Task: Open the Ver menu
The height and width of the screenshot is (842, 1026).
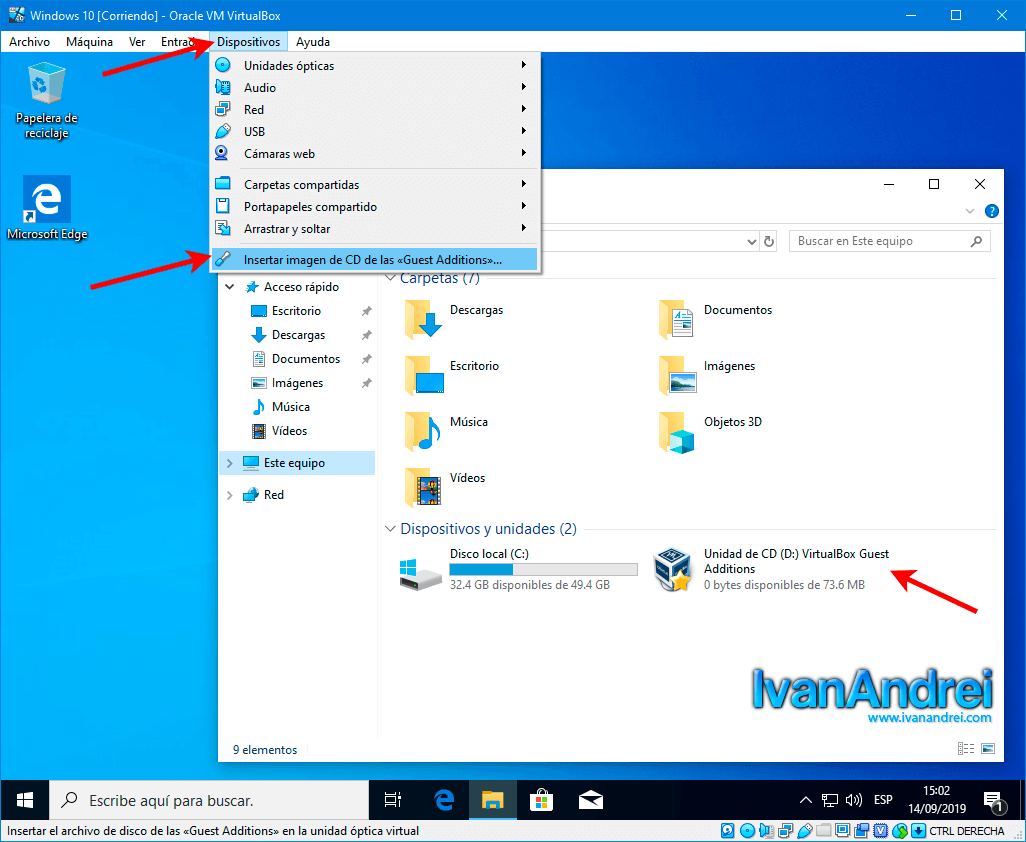Action: point(137,42)
